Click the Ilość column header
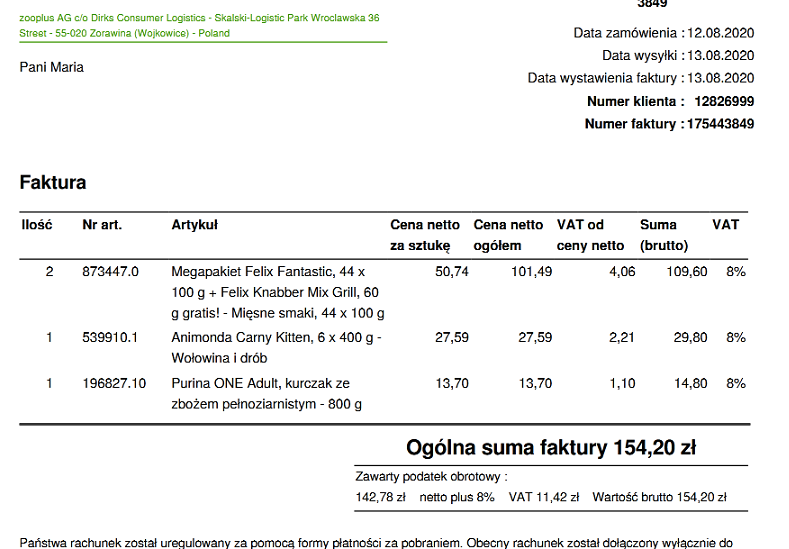Viewport: 789px width, 549px height. (37, 225)
